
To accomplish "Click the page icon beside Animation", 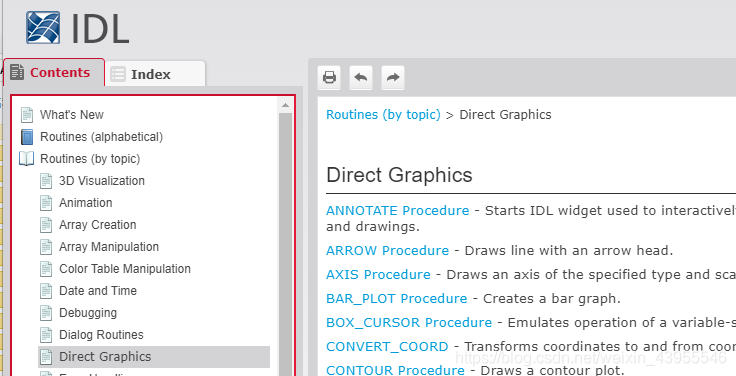I will 46,203.
